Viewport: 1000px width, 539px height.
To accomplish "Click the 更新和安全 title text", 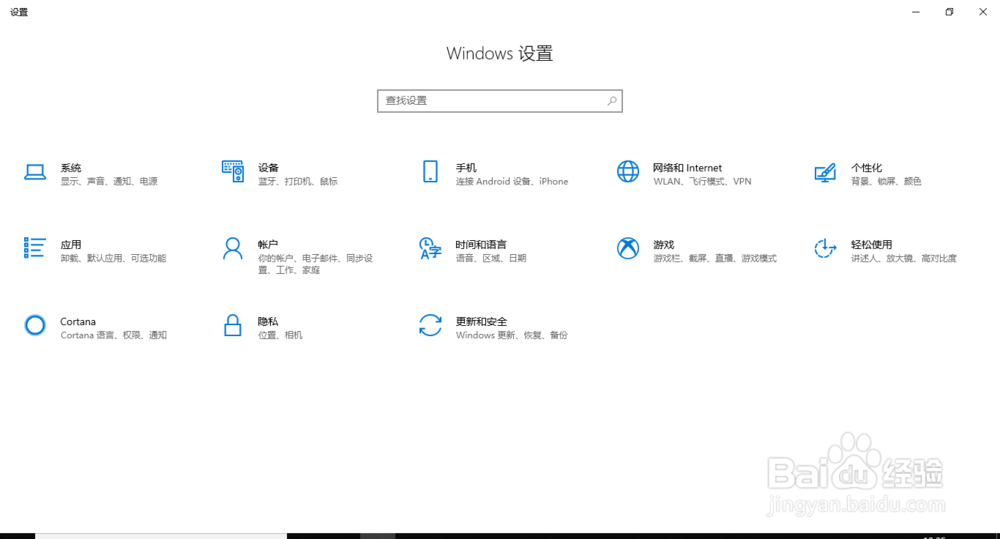I will tap(481, 321).
